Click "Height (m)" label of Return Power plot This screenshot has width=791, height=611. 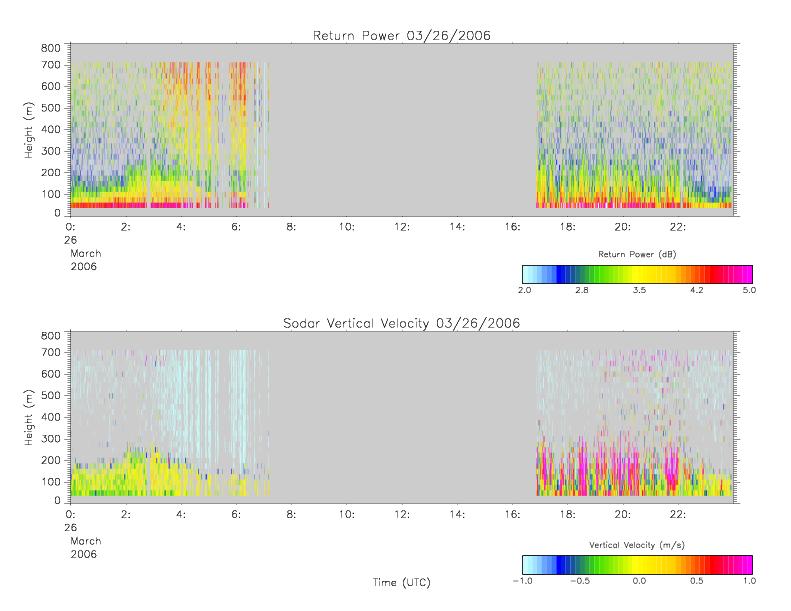pos(29,130)
